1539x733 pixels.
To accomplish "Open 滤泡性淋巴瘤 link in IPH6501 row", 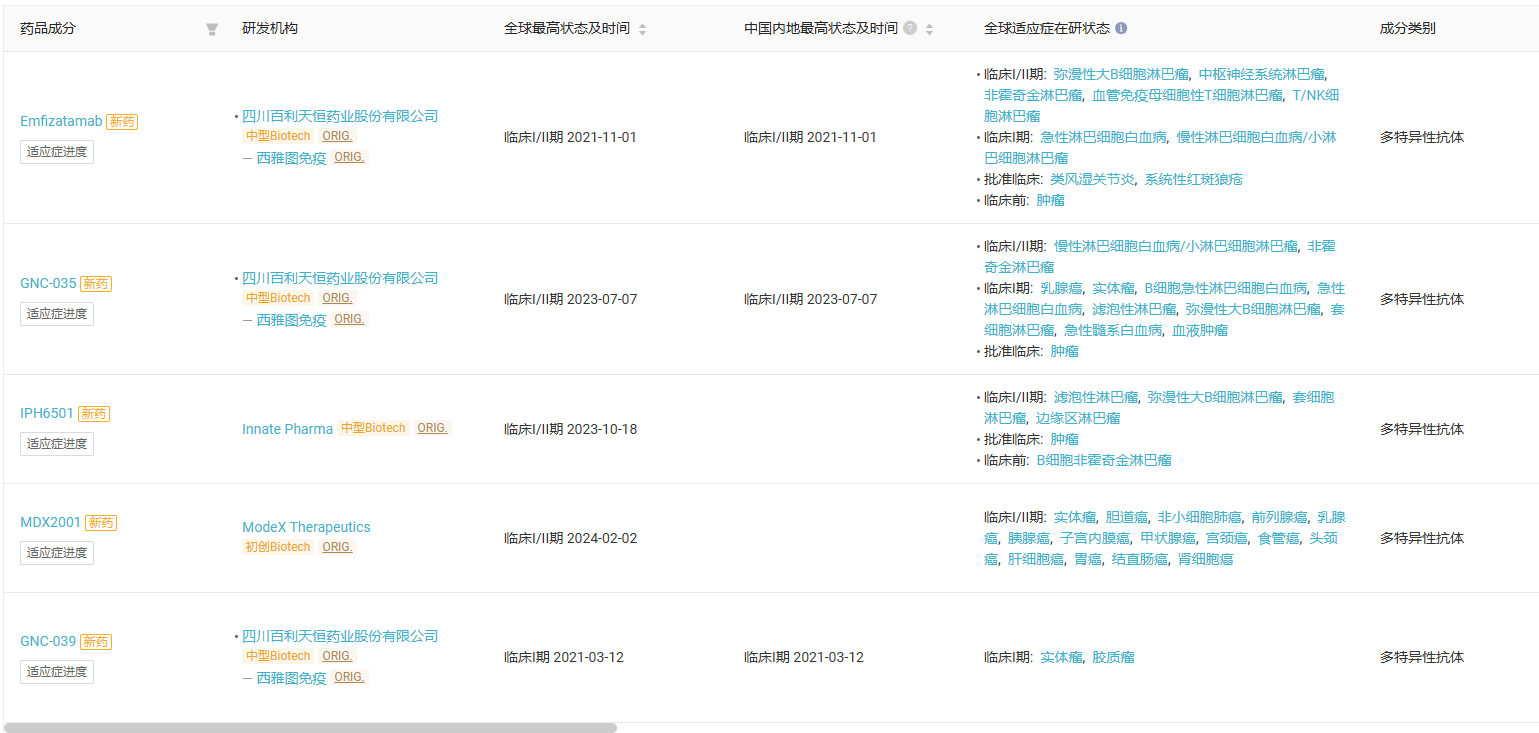I will pyautogui.click(x=1096, y=397).
